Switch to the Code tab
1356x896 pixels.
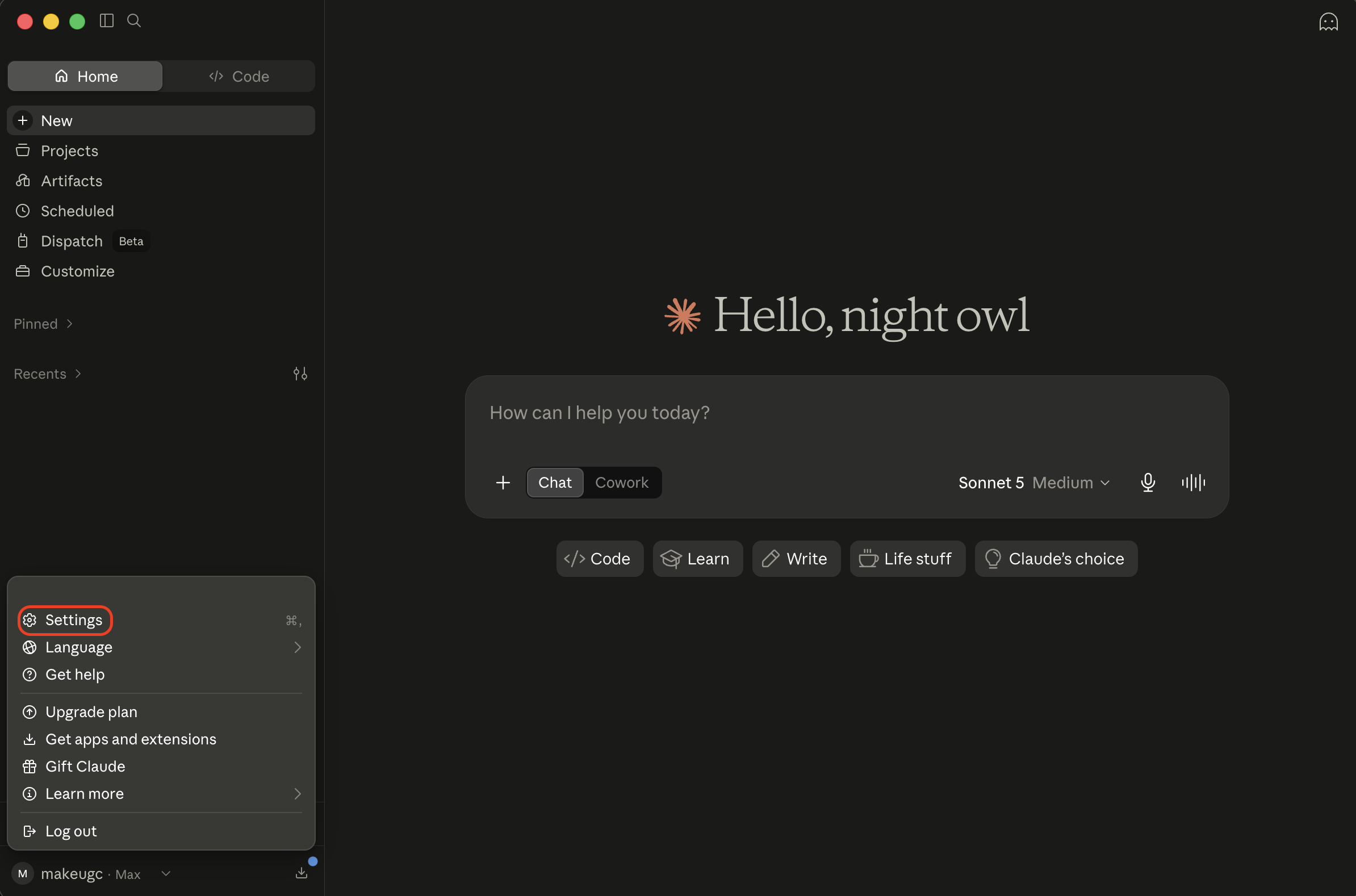coord(239,76)
